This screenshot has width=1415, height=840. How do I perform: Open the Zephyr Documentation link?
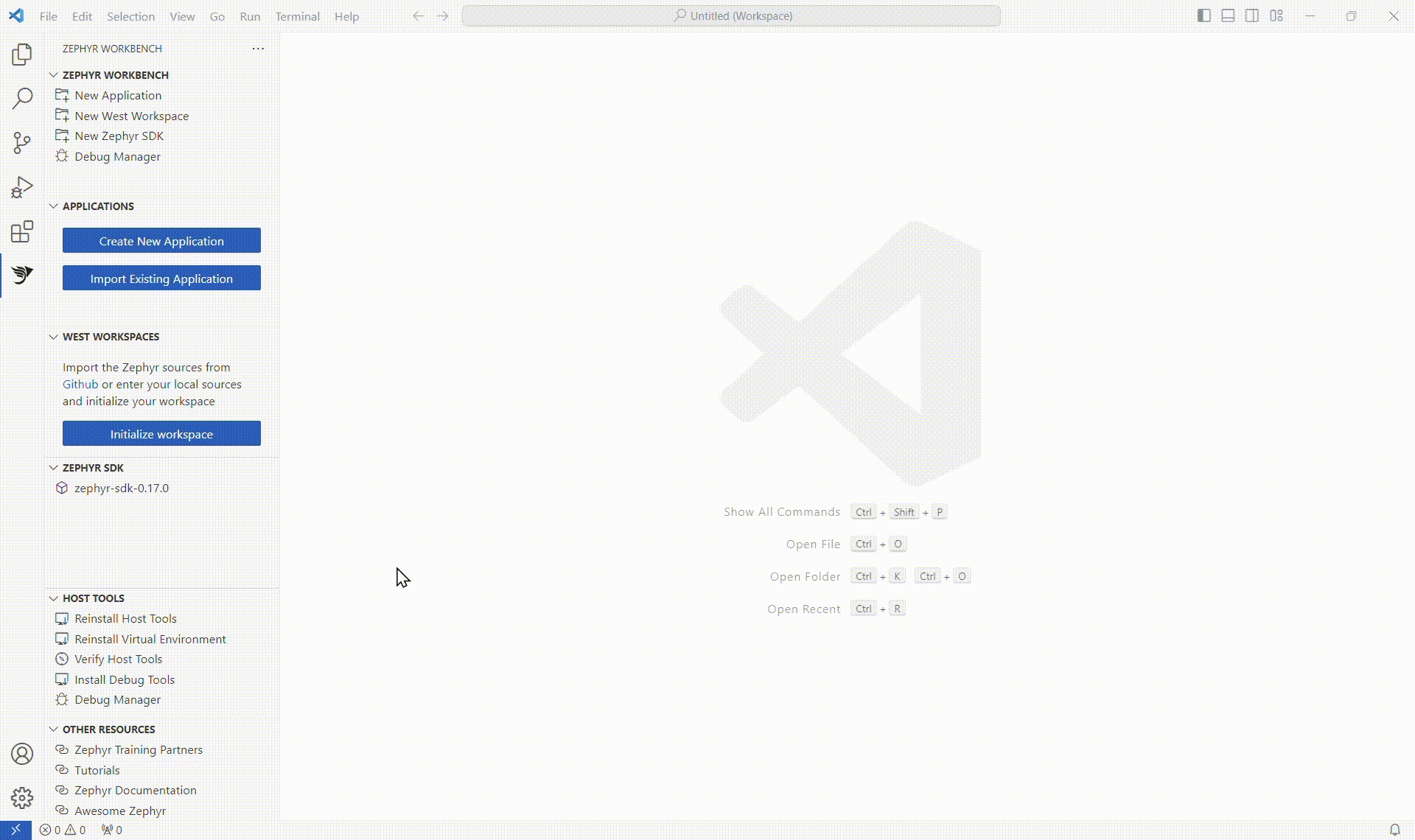[135, 790]
